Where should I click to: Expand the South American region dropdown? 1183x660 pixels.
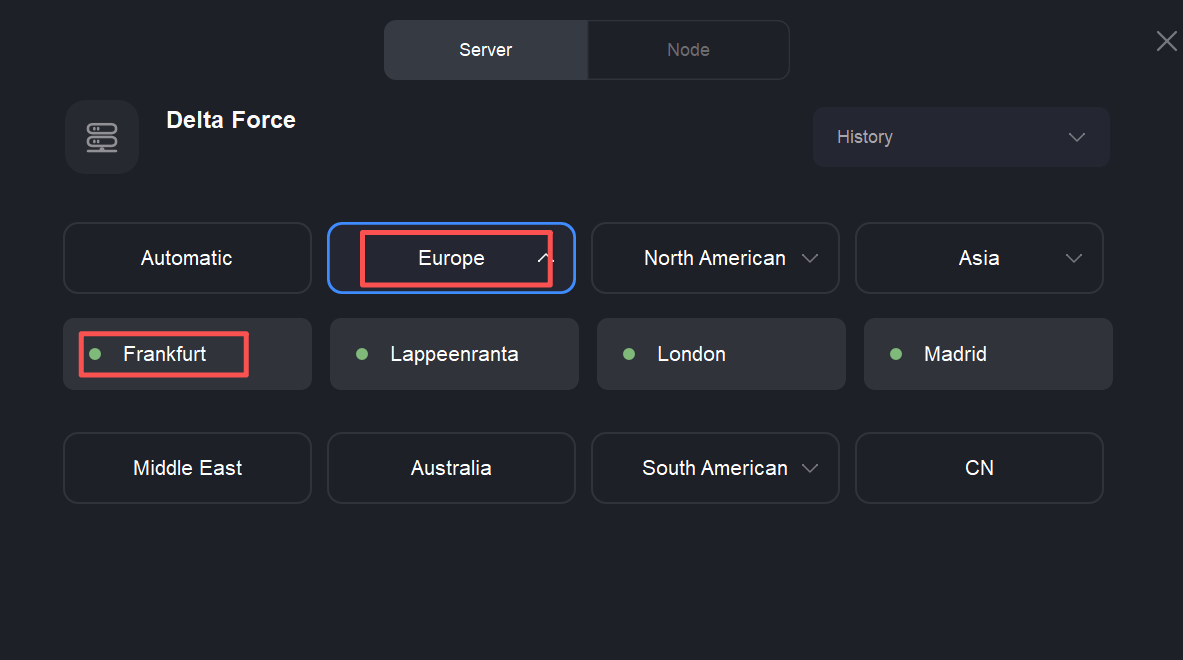click(x=715, y=468)
